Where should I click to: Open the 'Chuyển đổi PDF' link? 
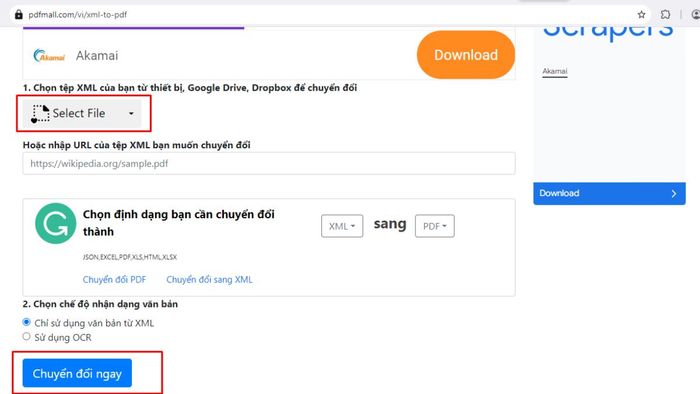114,280
